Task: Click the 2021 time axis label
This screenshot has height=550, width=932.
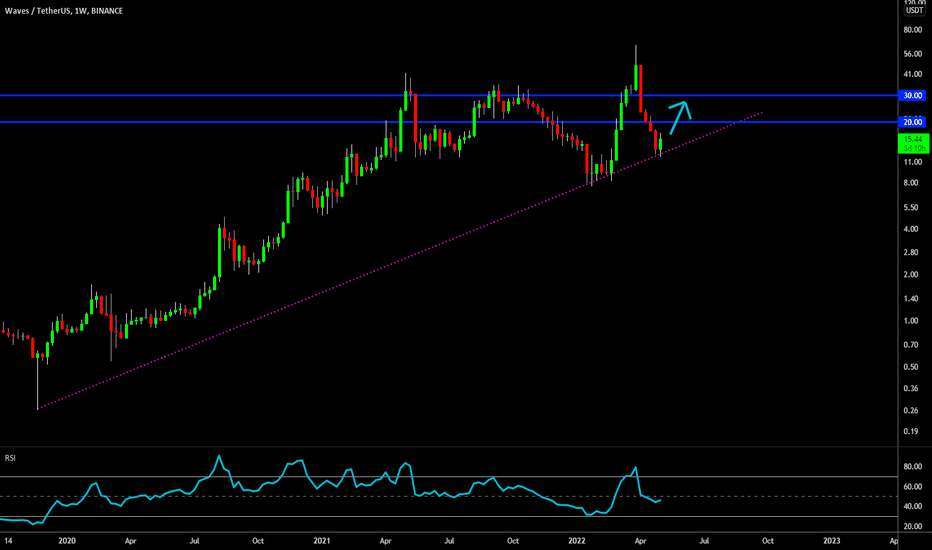Action: pos(322,540)
